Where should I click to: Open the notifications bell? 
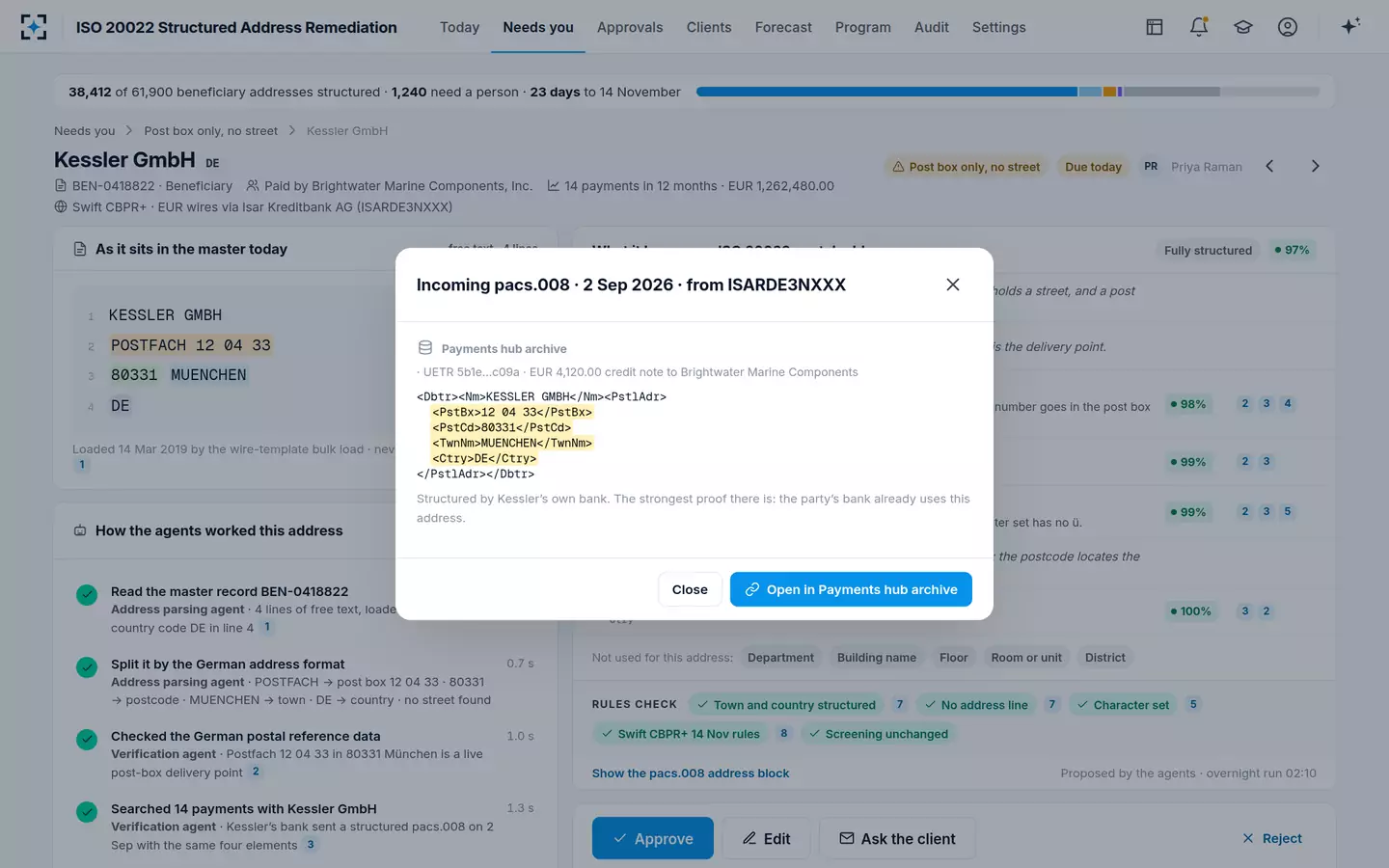pyautogui.click(x=1199, y=27)
